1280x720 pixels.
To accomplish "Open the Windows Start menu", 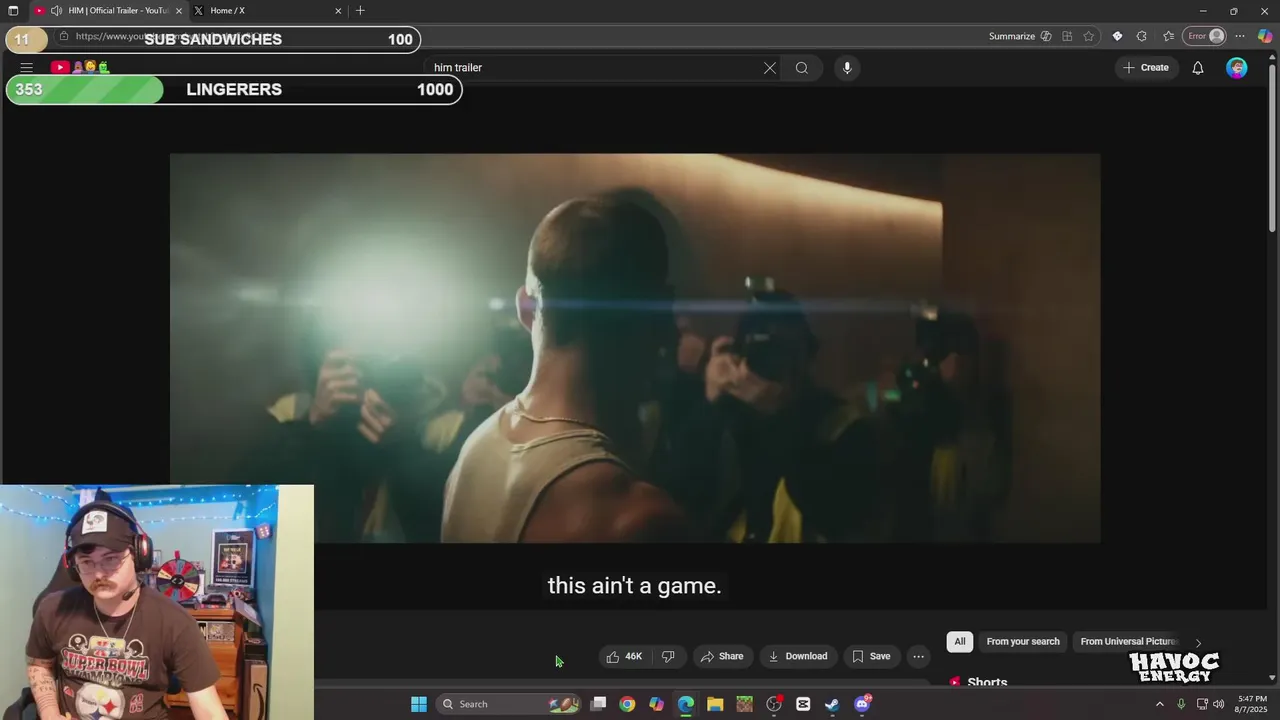I will pos(419,704).
